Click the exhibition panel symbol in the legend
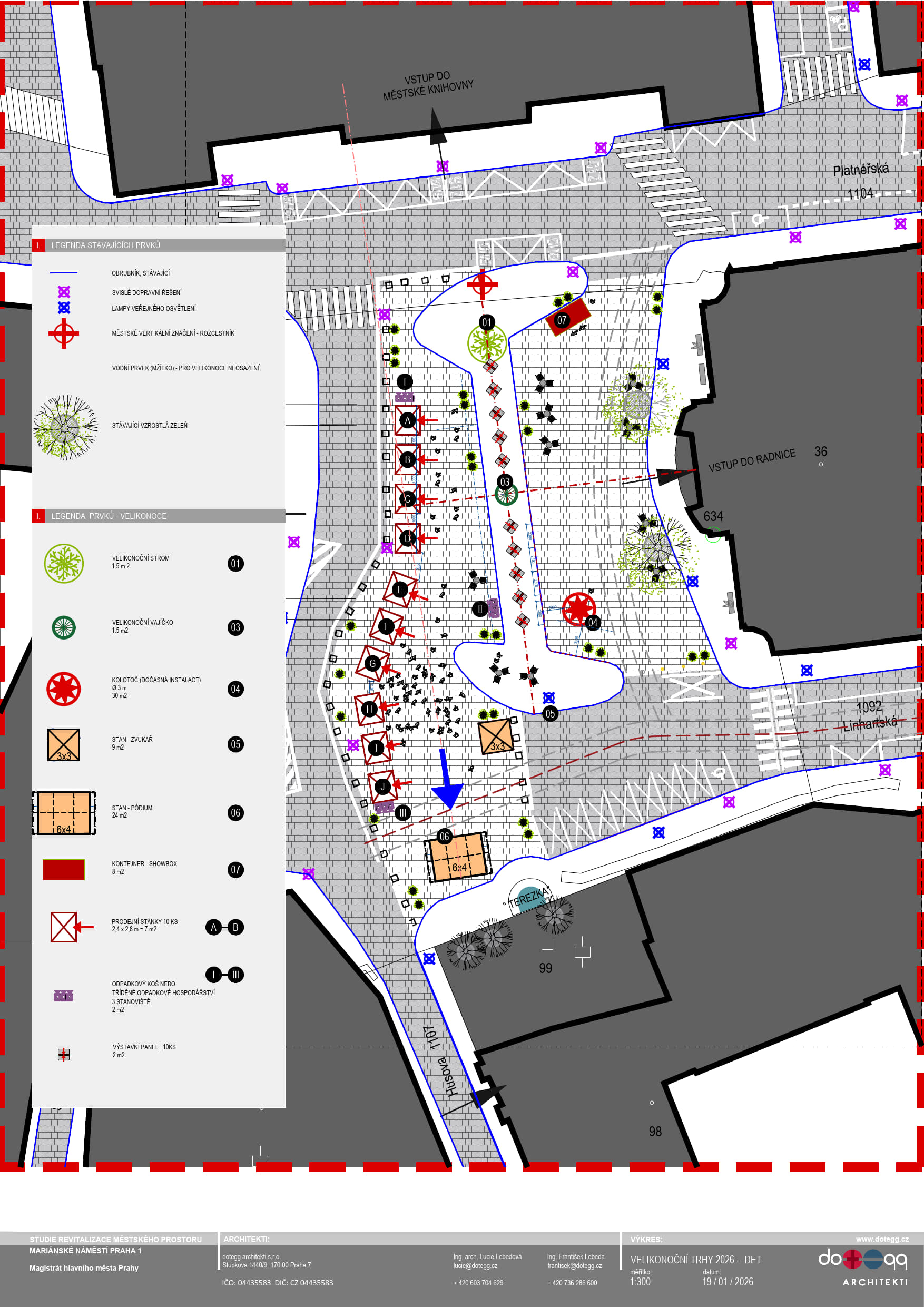Viewport: 924px width, 1307px height. click(64, 1055)
